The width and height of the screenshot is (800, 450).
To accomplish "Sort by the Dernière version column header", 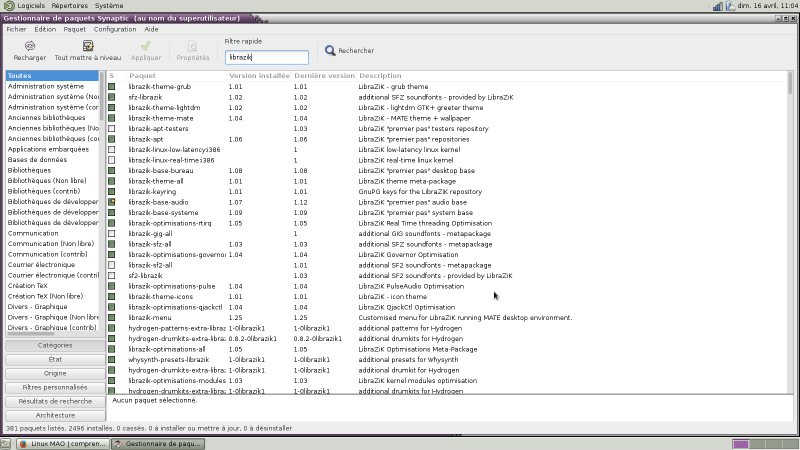I will click(324, 76).
